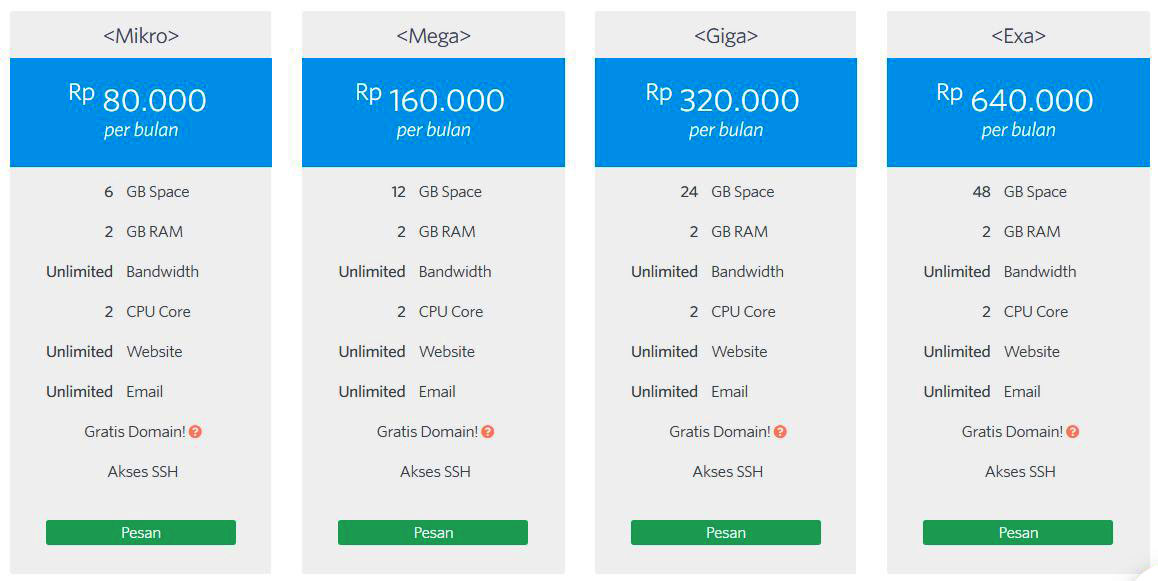This screenshot has height=581, width=1158.
Task: Click 6 GB Space feature in Mikro
Action: pyautogui.click(x=146, y=192)
